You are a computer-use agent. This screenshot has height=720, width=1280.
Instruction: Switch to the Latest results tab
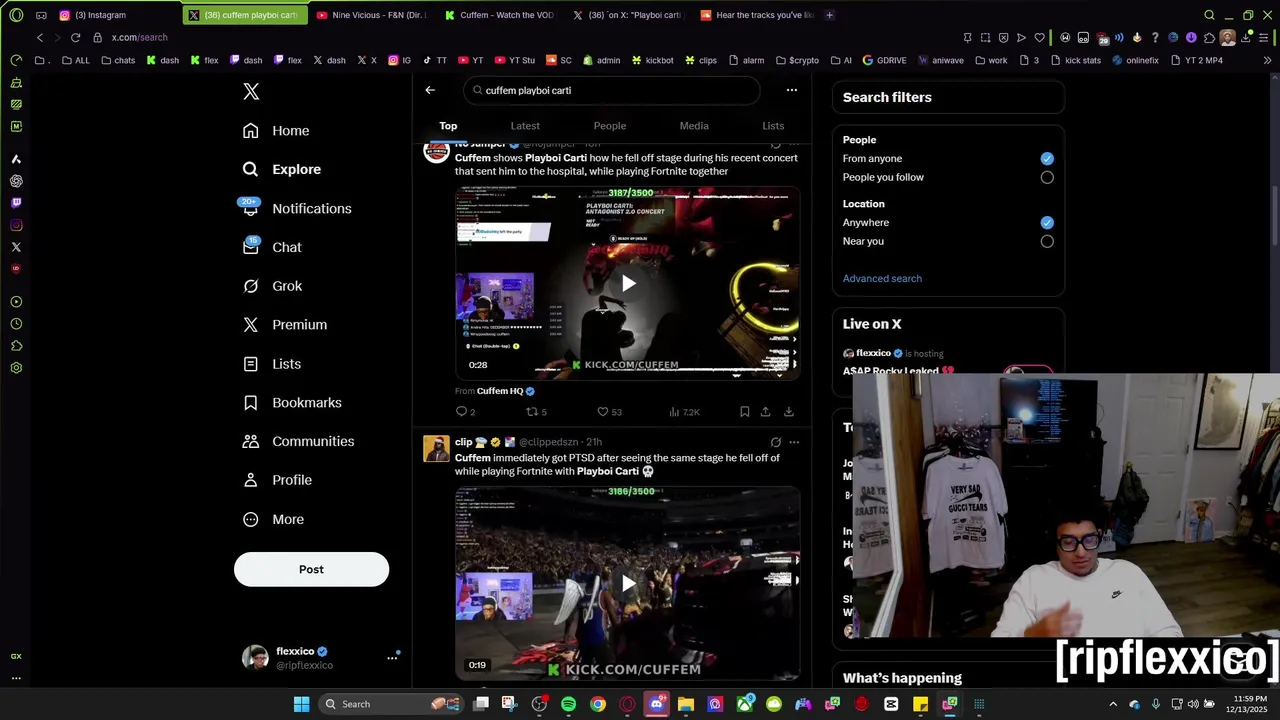pos(525,126)
